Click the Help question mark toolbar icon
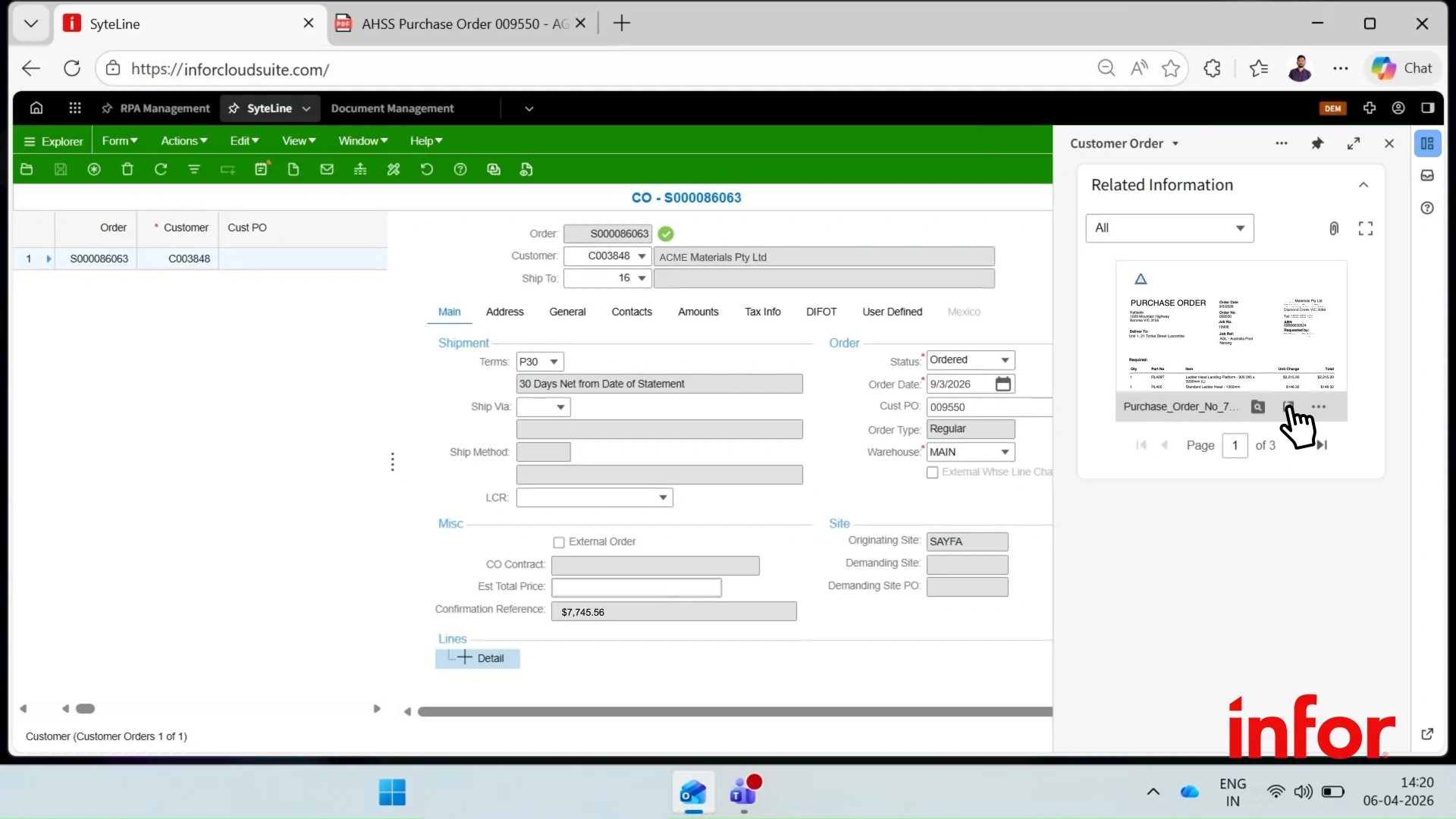1456x819 pixels. 460,169
